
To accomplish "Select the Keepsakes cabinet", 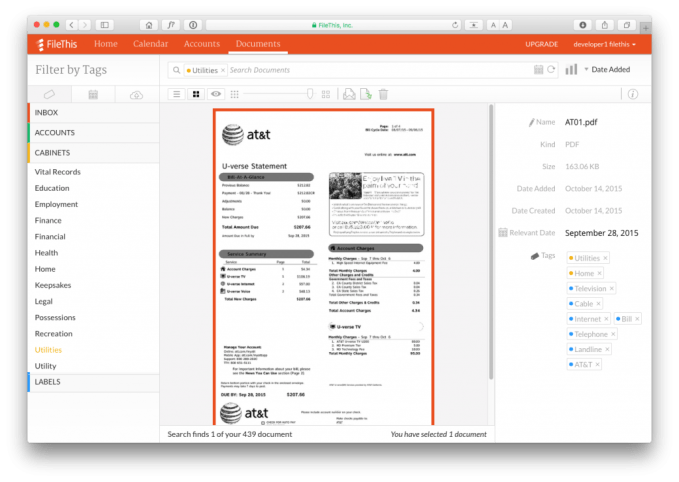I will click(x=53, y=285).
